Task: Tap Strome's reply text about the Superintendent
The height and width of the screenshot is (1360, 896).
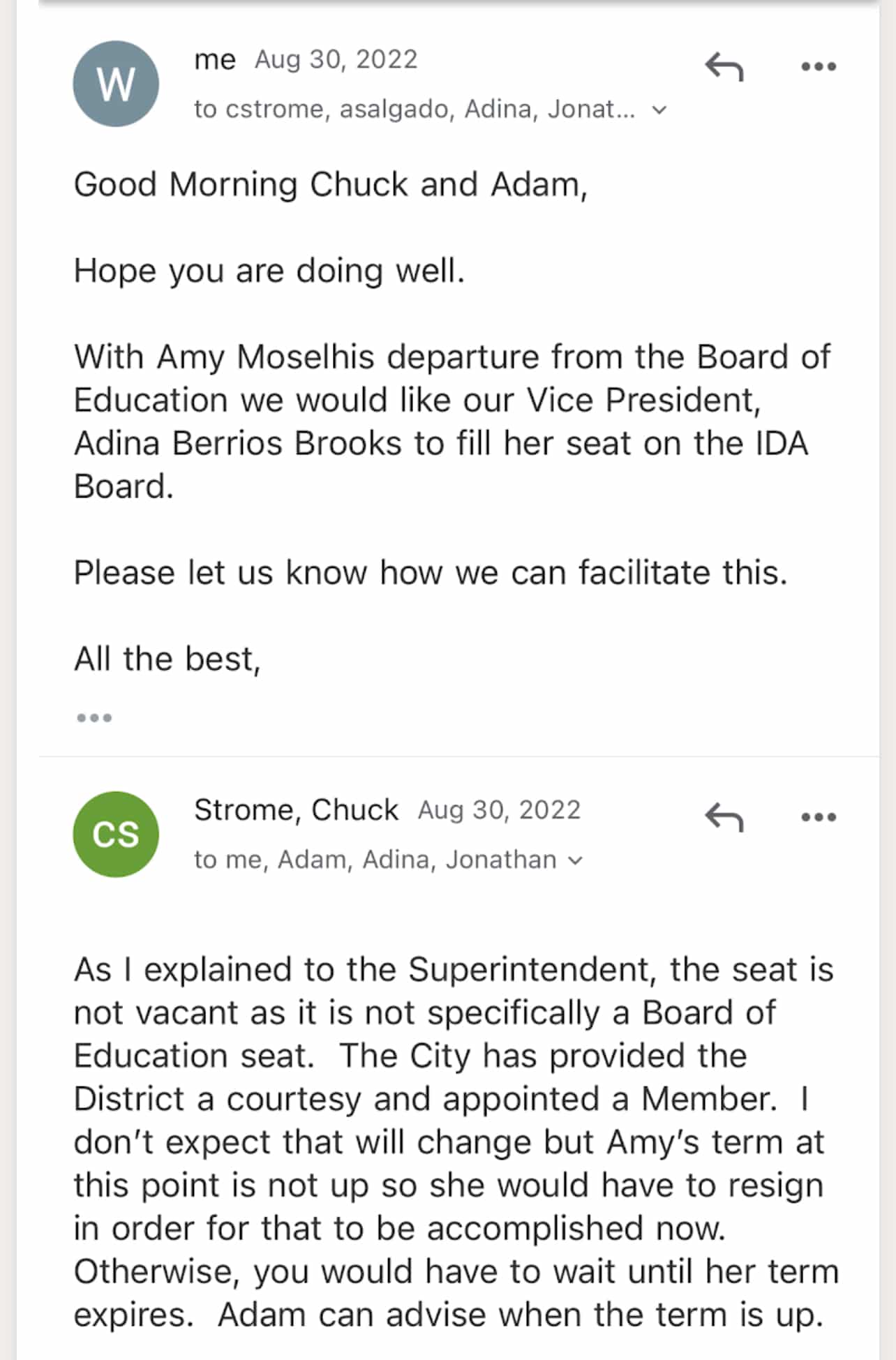Action: (456, 1142)
